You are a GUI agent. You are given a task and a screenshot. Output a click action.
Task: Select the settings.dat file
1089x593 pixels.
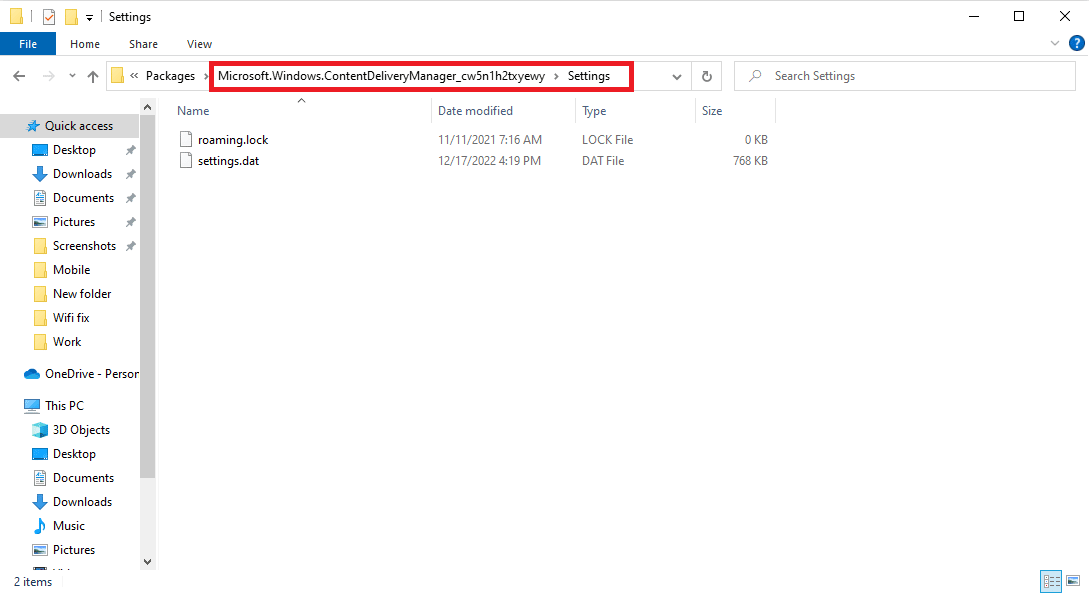click(228, 160)
